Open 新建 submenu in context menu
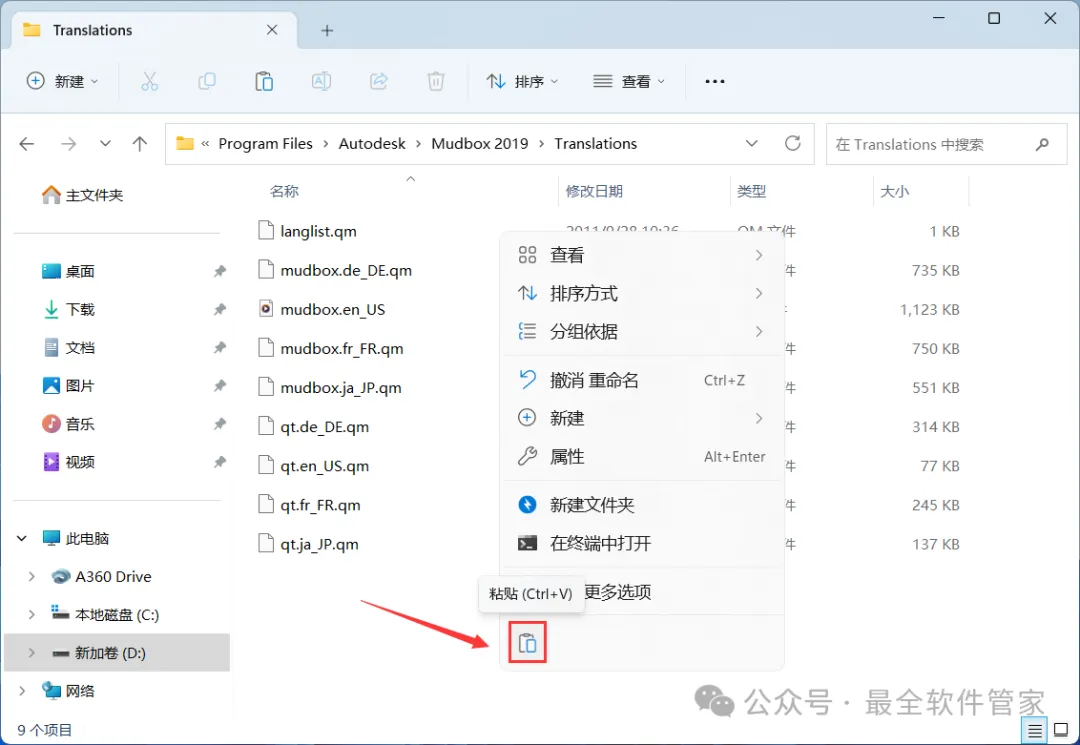Viewport: 1080px width, 745px height. [642, 419]
